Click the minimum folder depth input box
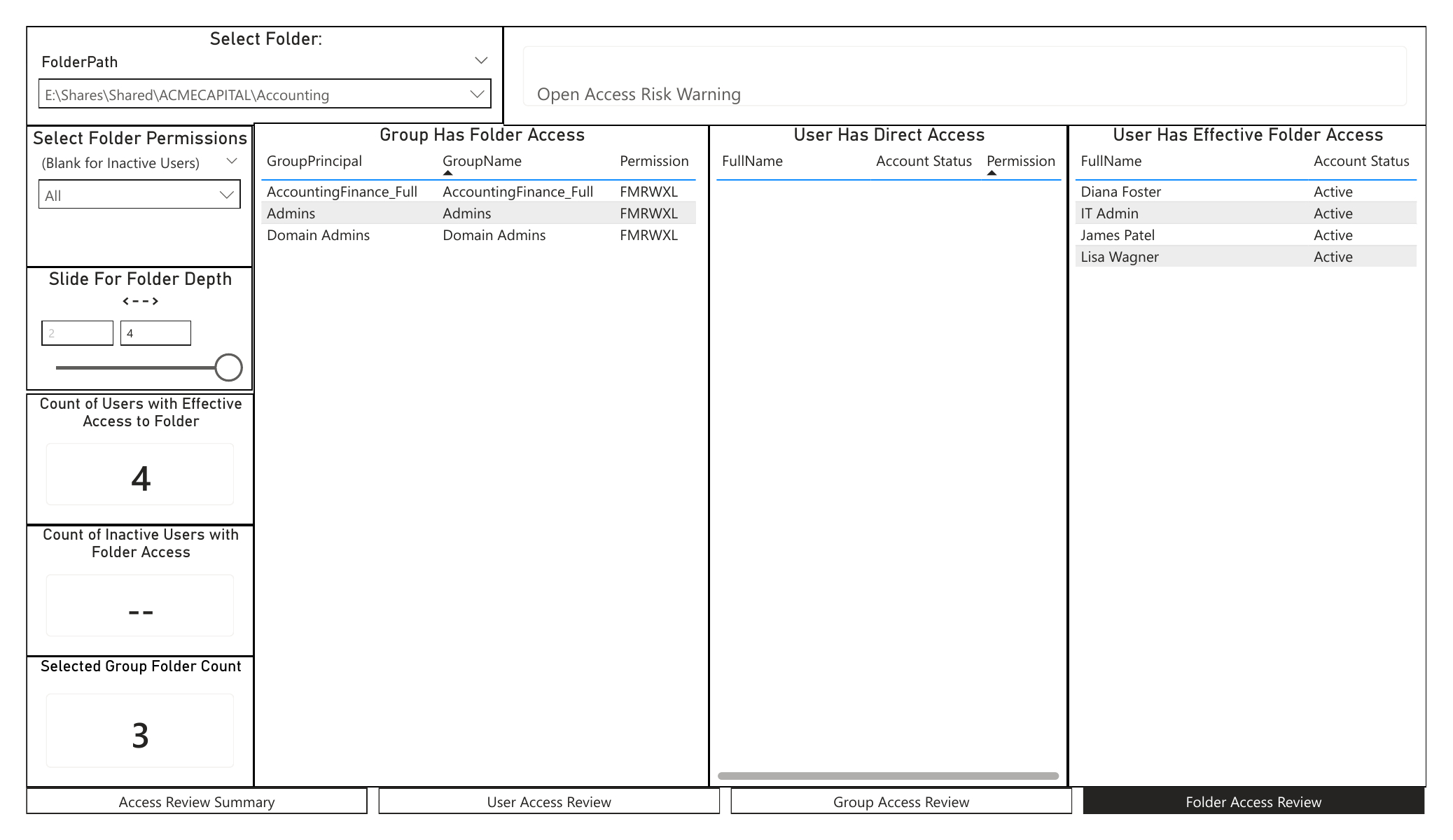Image resolution: width=1453 pixels, height=840 pixels. point(77,333)
